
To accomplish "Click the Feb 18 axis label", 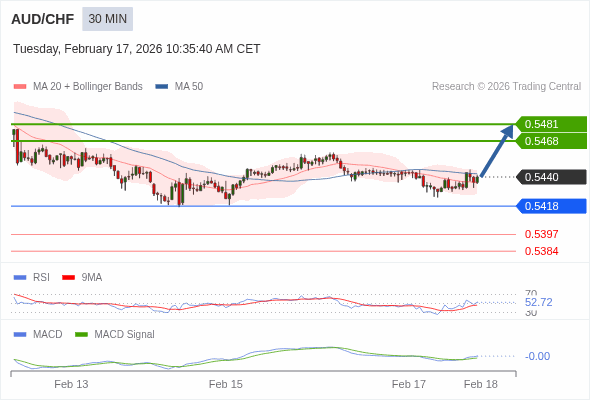I will 481,384.
